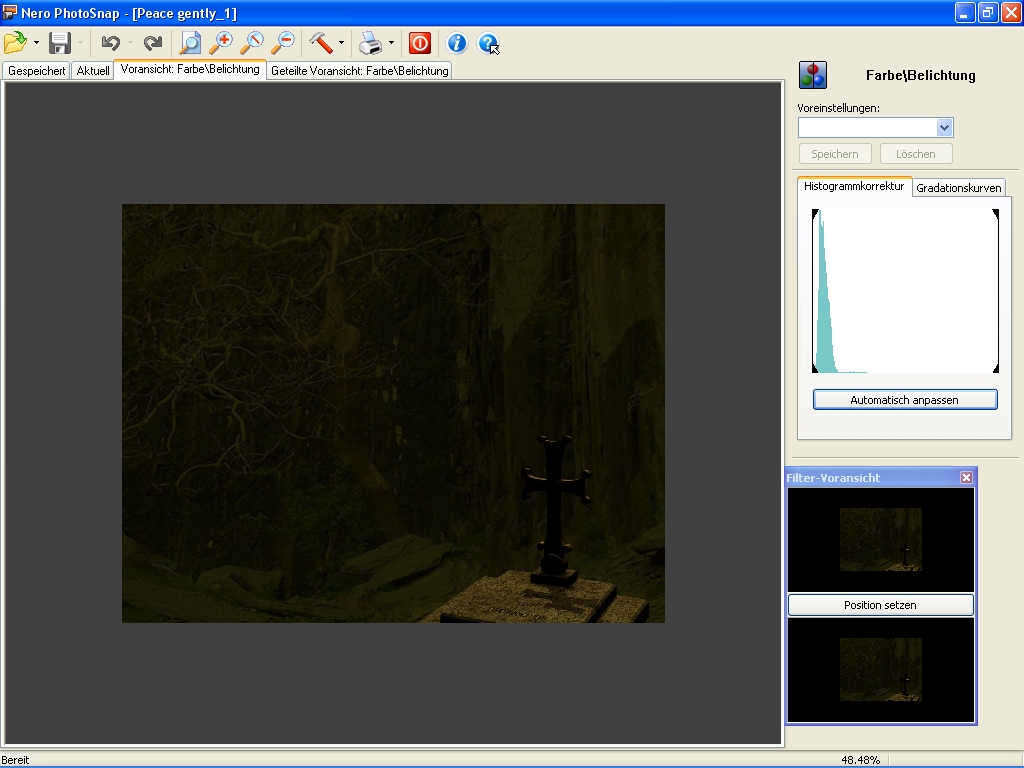Print the image with the printer icon
The image size is (1024, 768).
coord(370,43)
